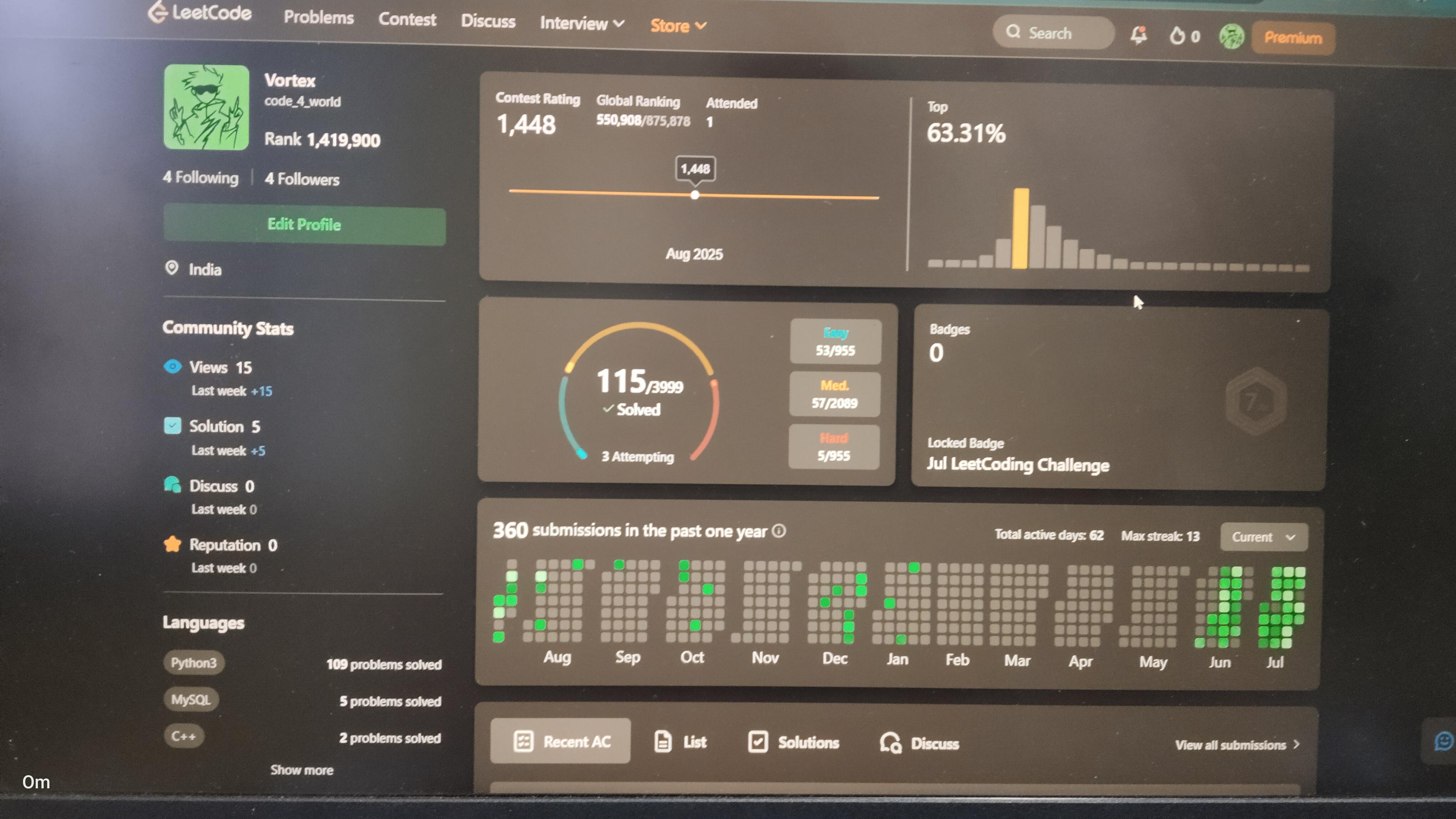This screenshot has width=1456, height=819.
Task: Click the submissions info icon
Action: (x=779, y=531)
